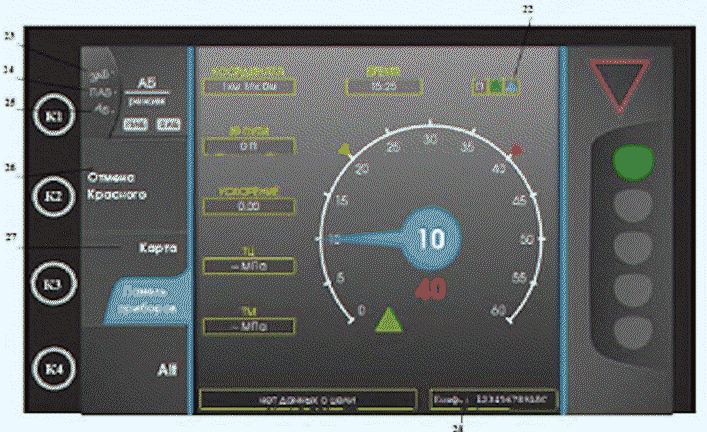This screenshot has height=432, width=707.
Task: Click the third signal lamp
Action: click(x=633, y=248)
